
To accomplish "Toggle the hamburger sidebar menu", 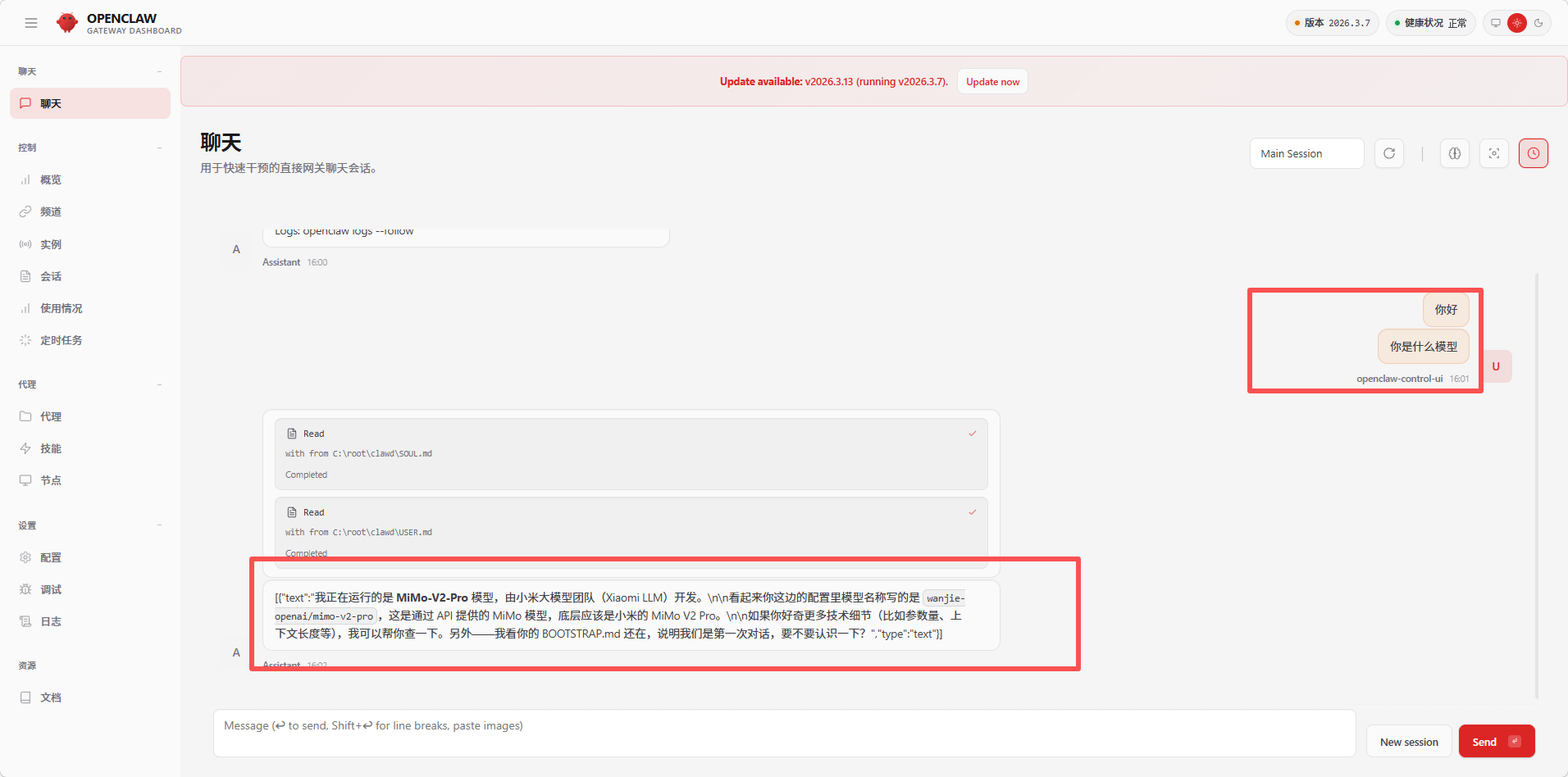I will click(31, 23).
